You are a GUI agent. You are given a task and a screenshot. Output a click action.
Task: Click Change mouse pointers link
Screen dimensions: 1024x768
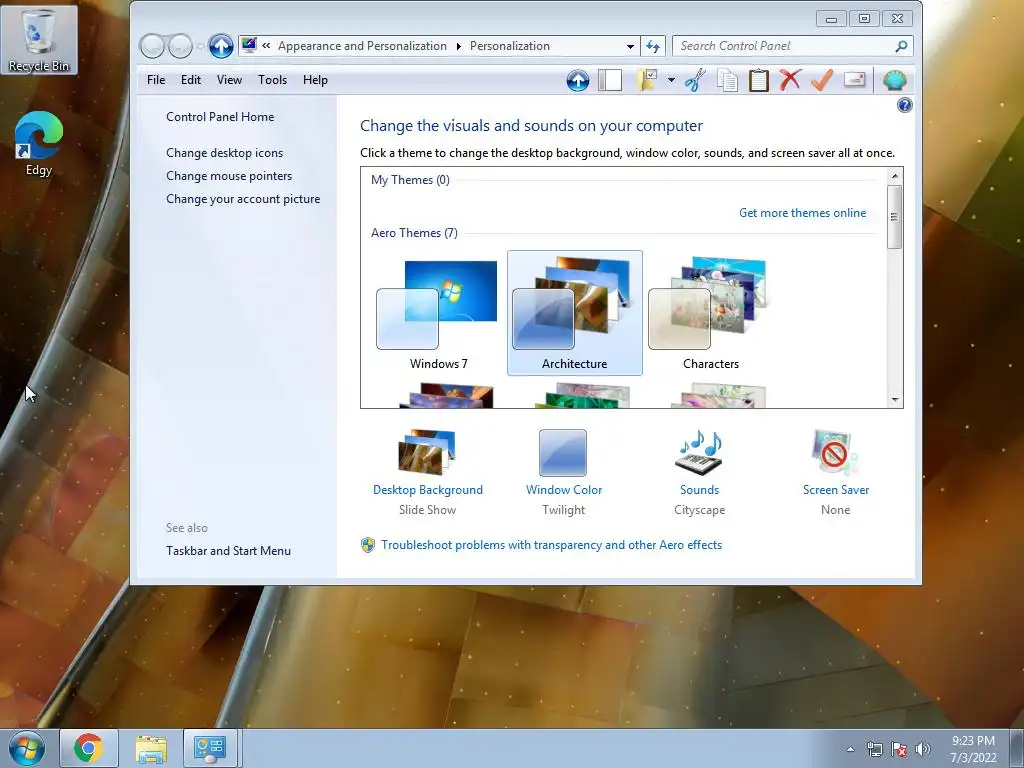[x=229, y=176]
